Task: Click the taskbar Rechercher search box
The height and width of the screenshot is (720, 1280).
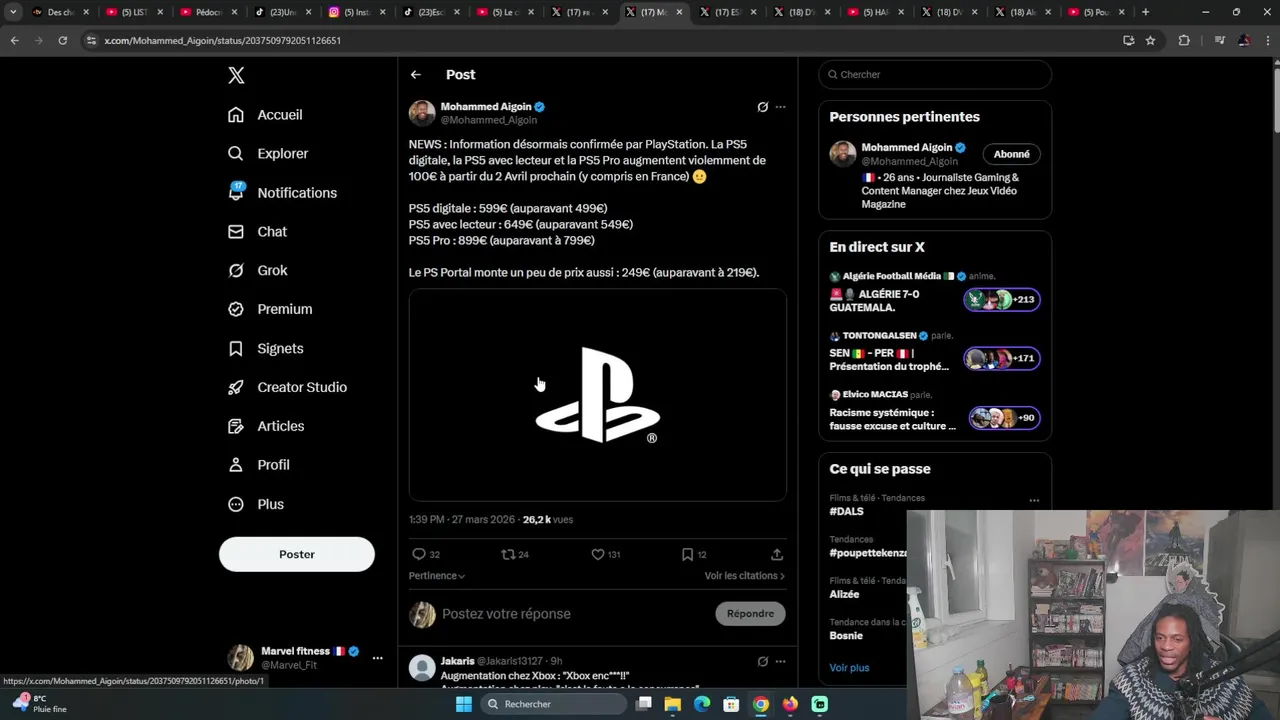Action: click(554, 704)
